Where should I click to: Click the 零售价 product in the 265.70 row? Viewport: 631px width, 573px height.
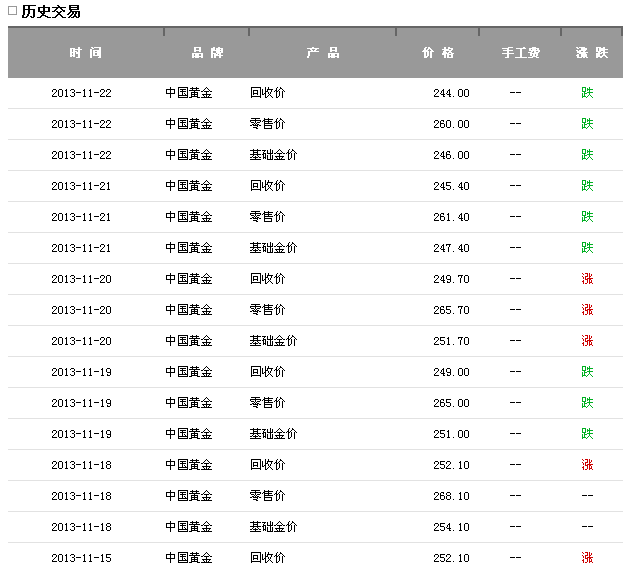267,310
